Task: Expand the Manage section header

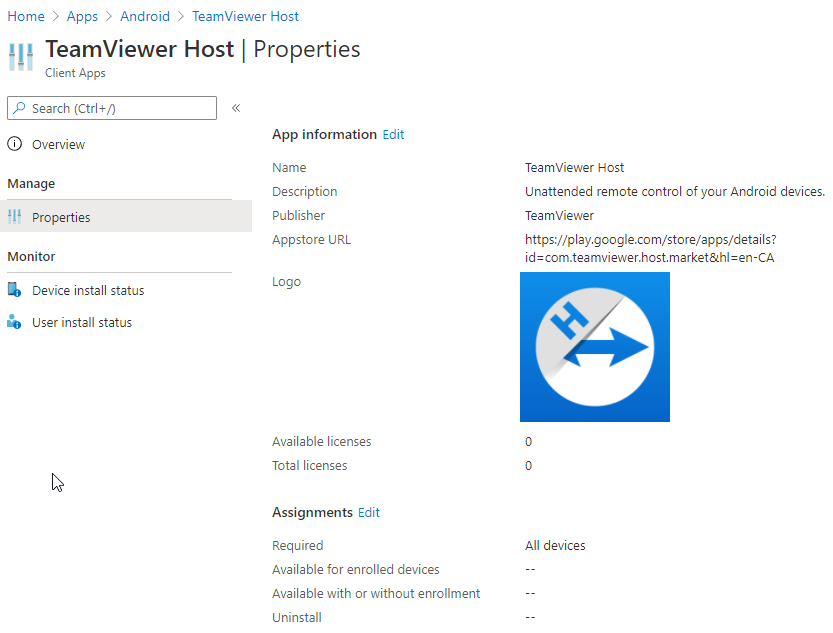Action: (x=33, y=183)
